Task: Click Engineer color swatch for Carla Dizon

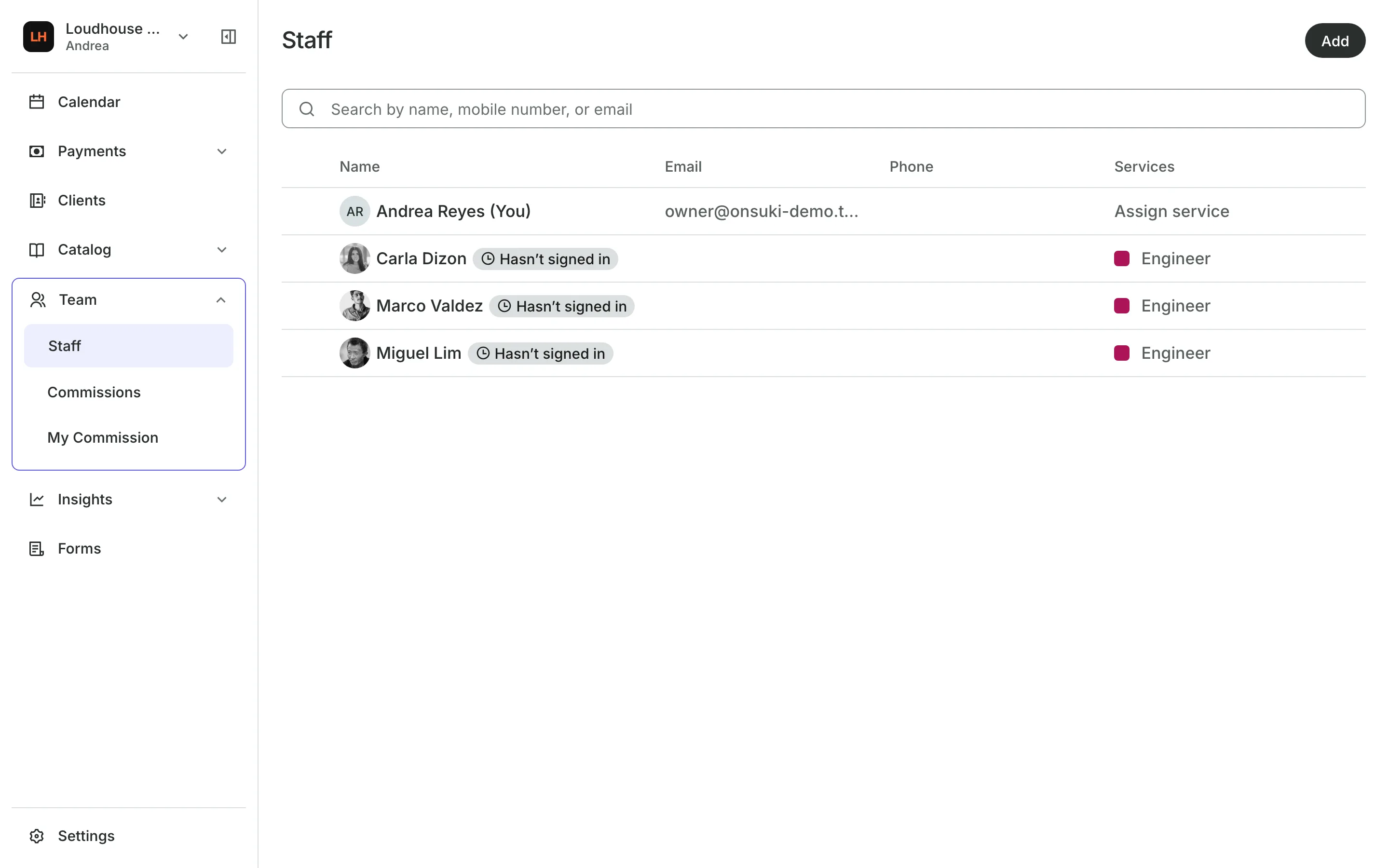Action: click(1121, 258)
